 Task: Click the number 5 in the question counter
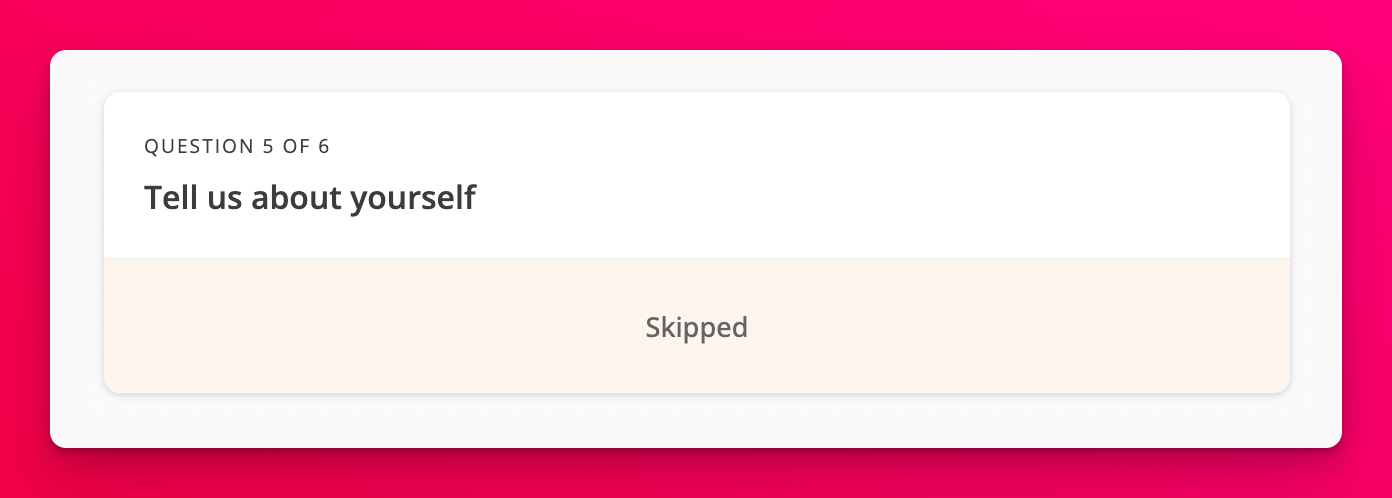coord(268,146)
